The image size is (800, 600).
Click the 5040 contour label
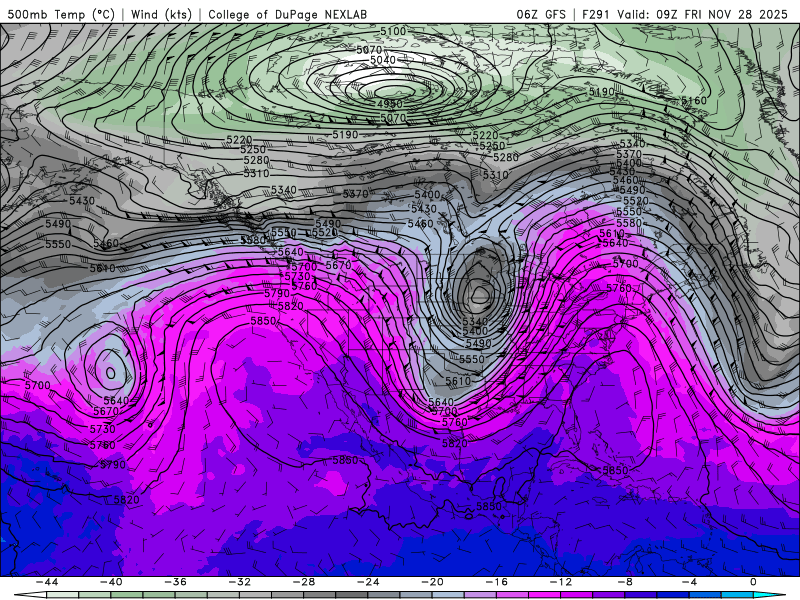click(383, 60)
